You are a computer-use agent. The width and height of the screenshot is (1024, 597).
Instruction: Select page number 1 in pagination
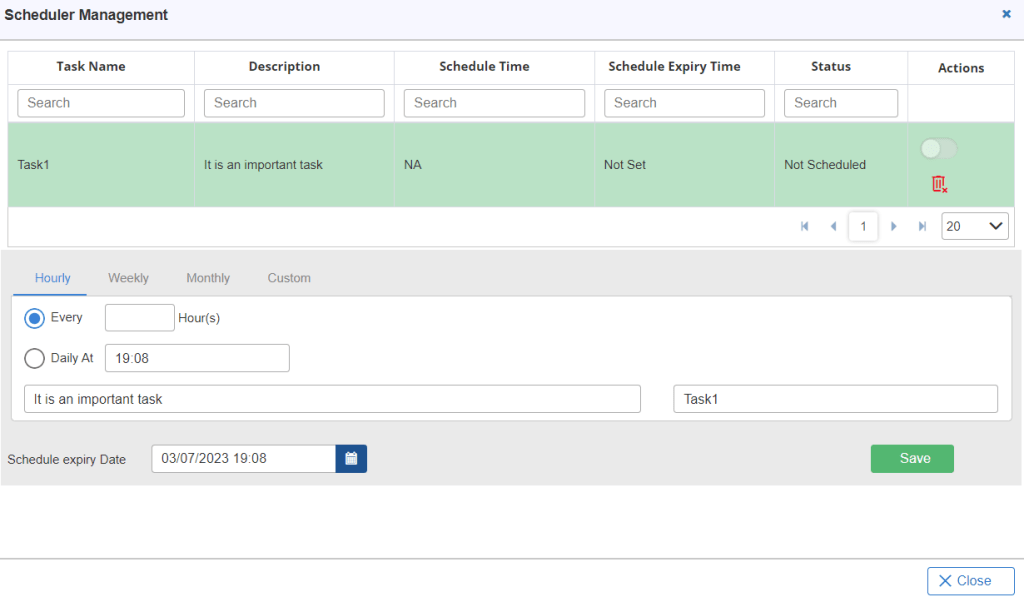[x=863, y=226]
